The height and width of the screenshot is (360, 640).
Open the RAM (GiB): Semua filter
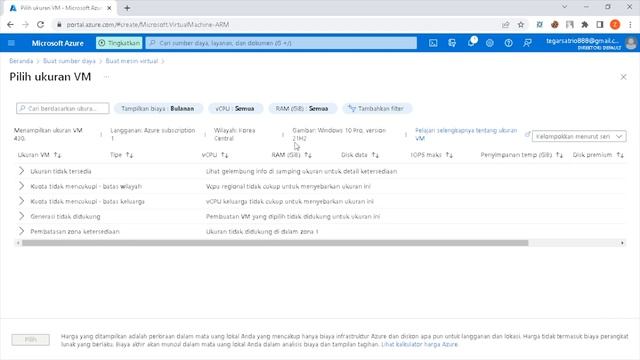pos(302,109)
